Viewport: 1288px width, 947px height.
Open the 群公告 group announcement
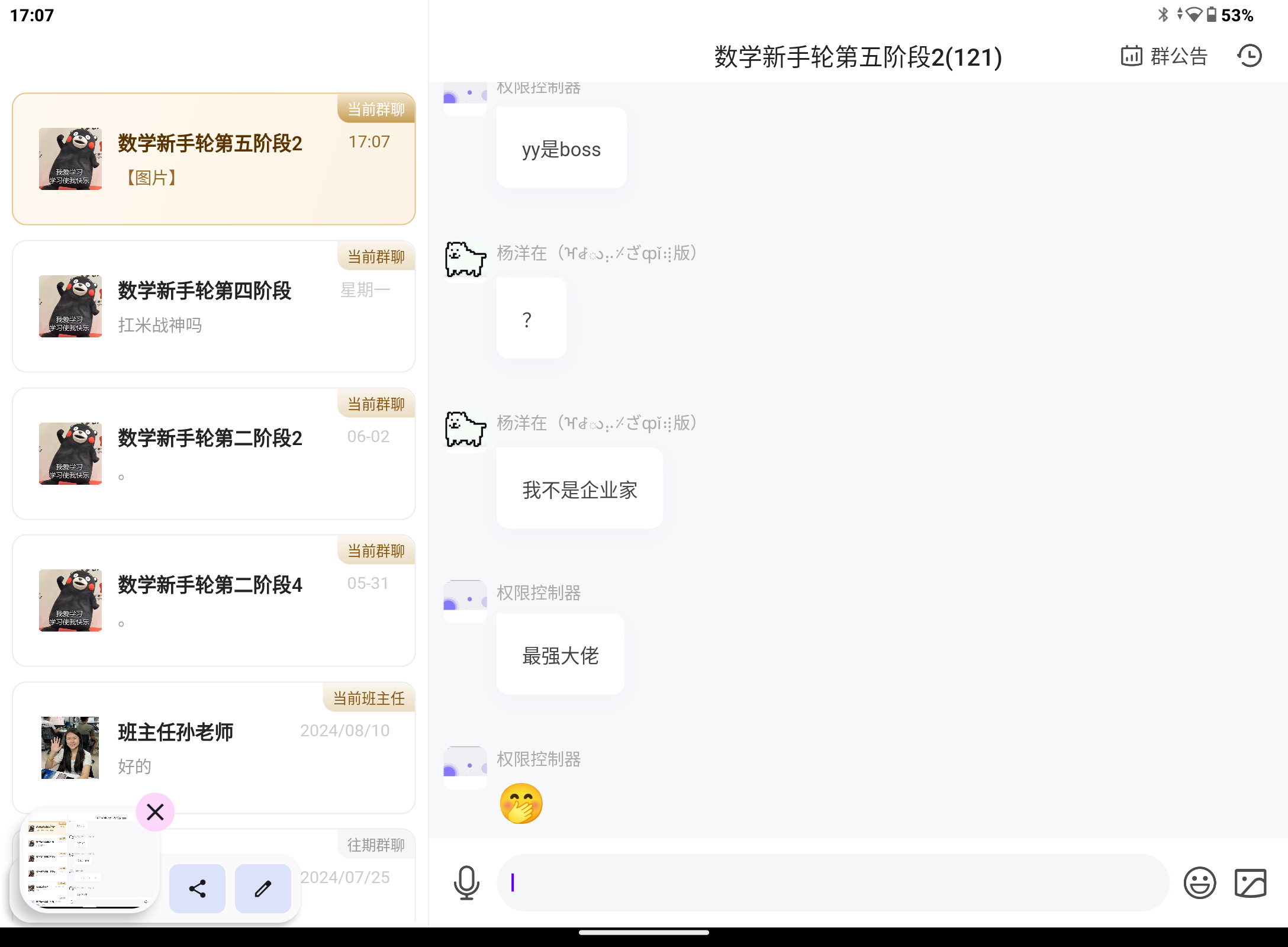coord(1164,57)
